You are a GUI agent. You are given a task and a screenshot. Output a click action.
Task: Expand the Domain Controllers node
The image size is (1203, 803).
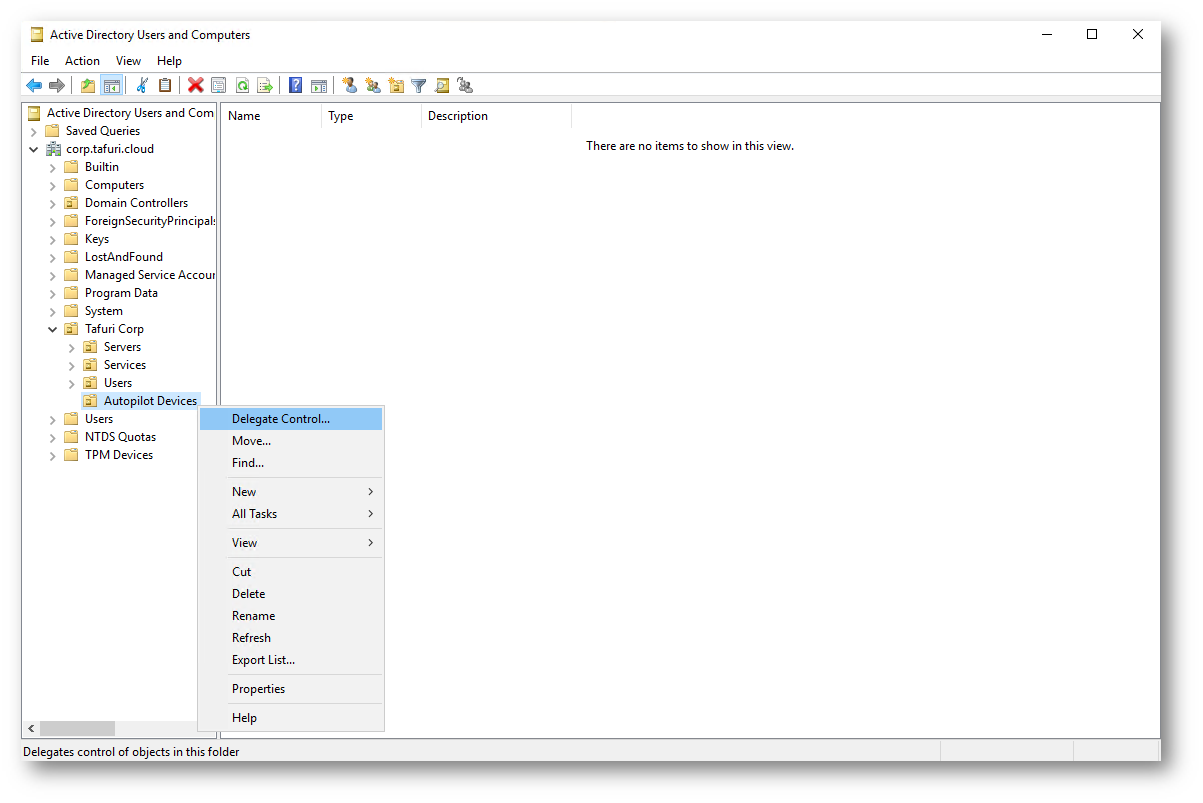[53, 203]
